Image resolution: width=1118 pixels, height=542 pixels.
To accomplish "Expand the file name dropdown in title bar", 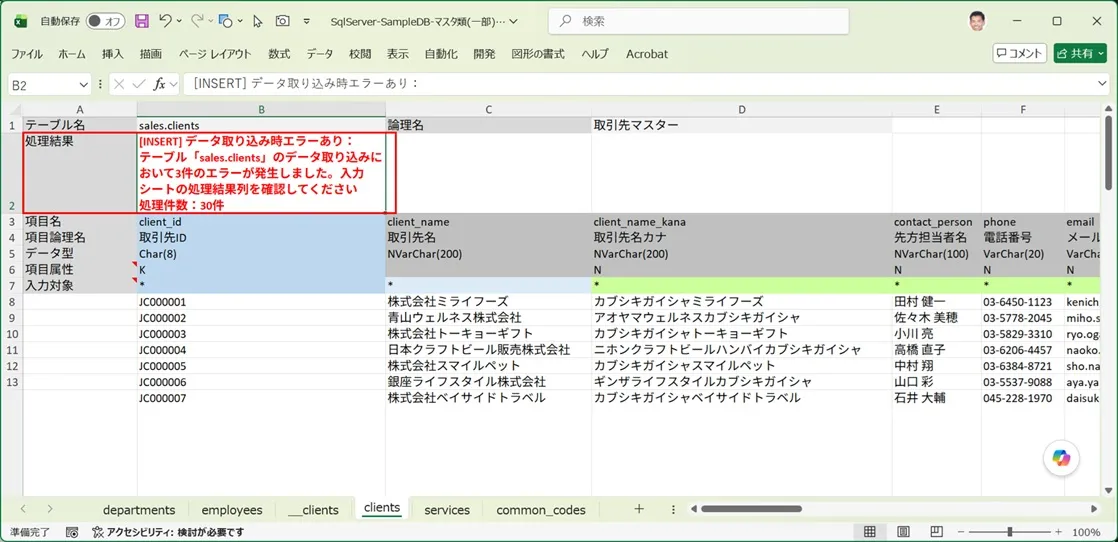I will click(514, 21).
